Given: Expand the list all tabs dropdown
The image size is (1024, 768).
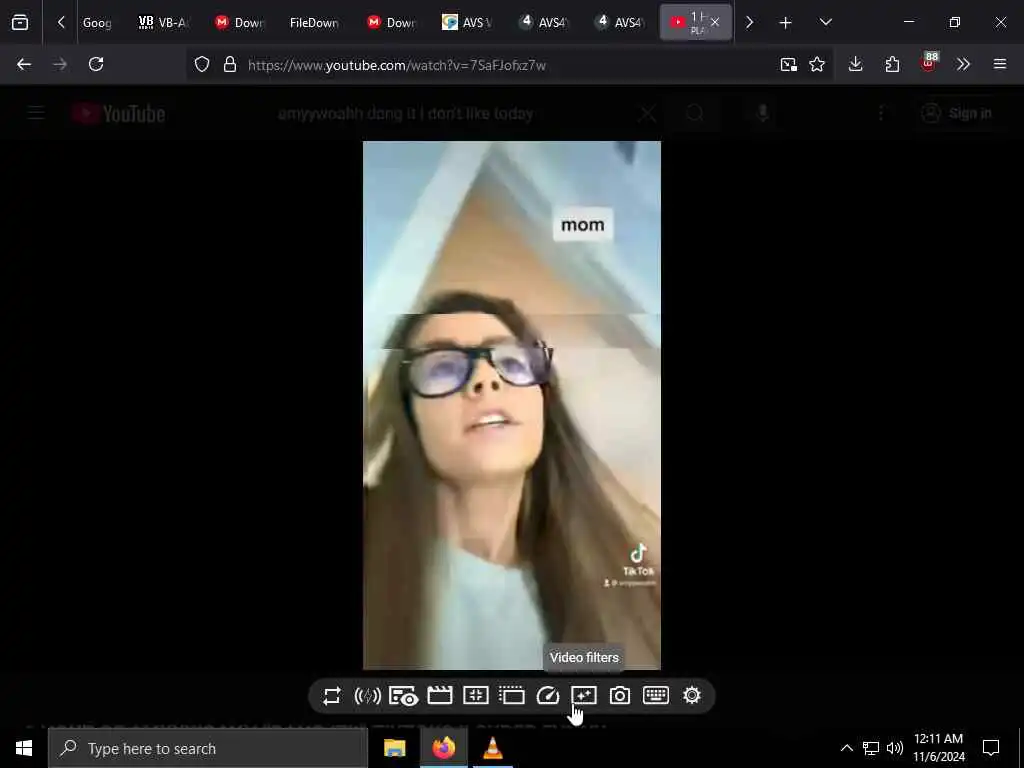Looking at the screenshot, I should pyautogui.click(x=825, y=22).
